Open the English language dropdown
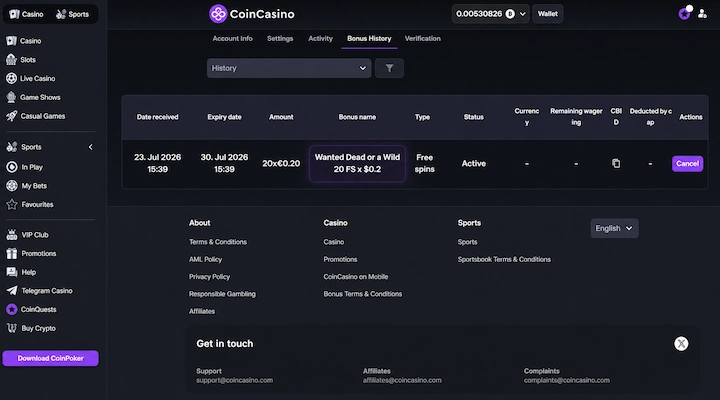 tap(614, 228)
